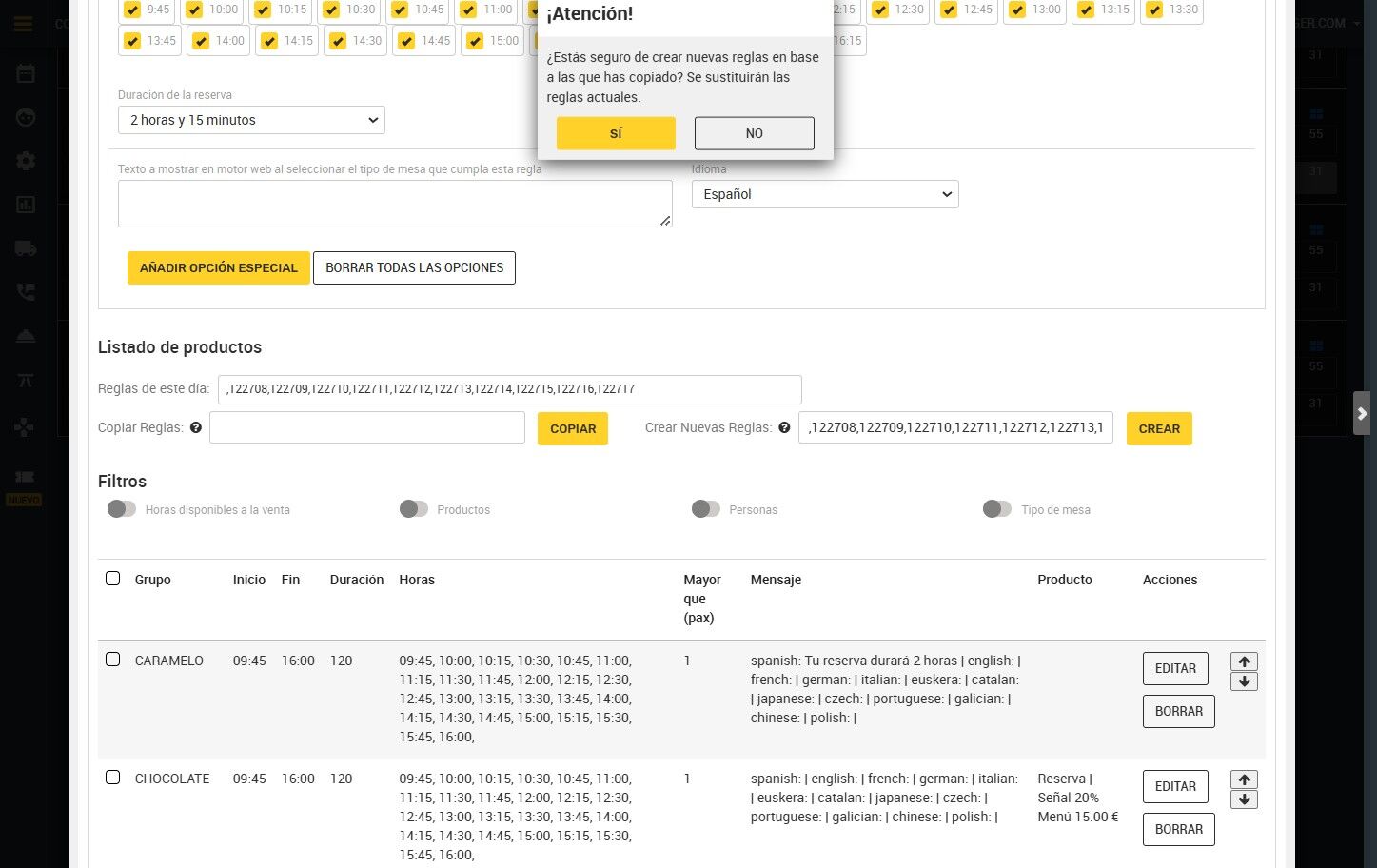This screenshot has width=1377, height=868.
Task: Move the CHOCOLATE rule down with arrow
Action: [1244, 799]
